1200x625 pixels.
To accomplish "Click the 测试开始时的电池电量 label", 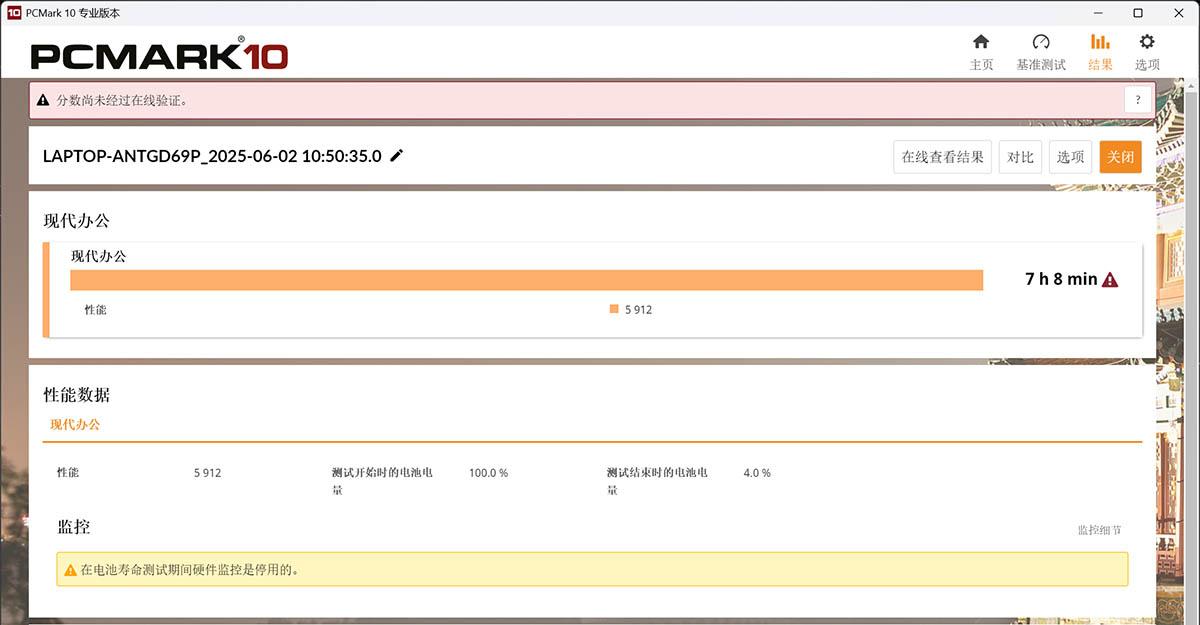I will coord(382,481).
